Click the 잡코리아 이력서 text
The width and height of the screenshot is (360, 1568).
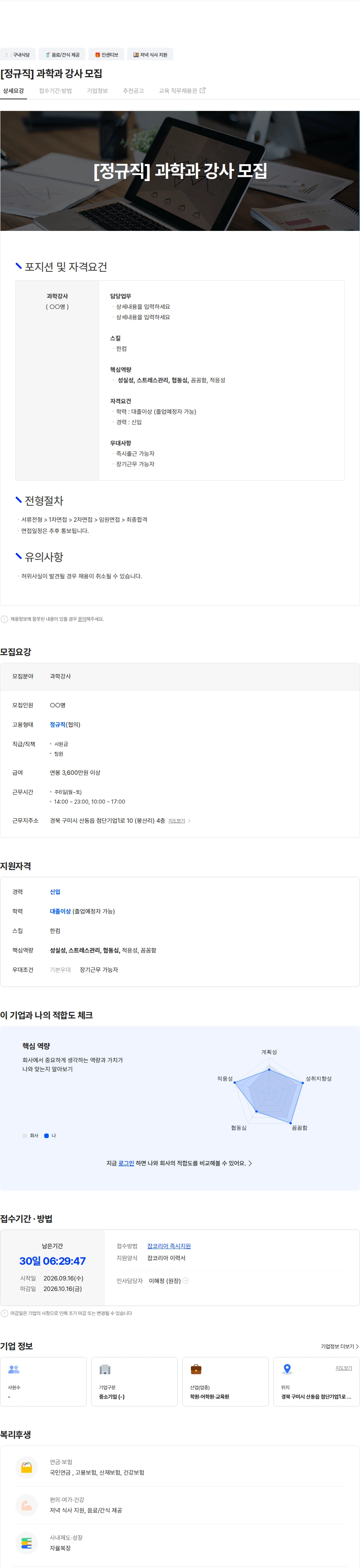166,1258
